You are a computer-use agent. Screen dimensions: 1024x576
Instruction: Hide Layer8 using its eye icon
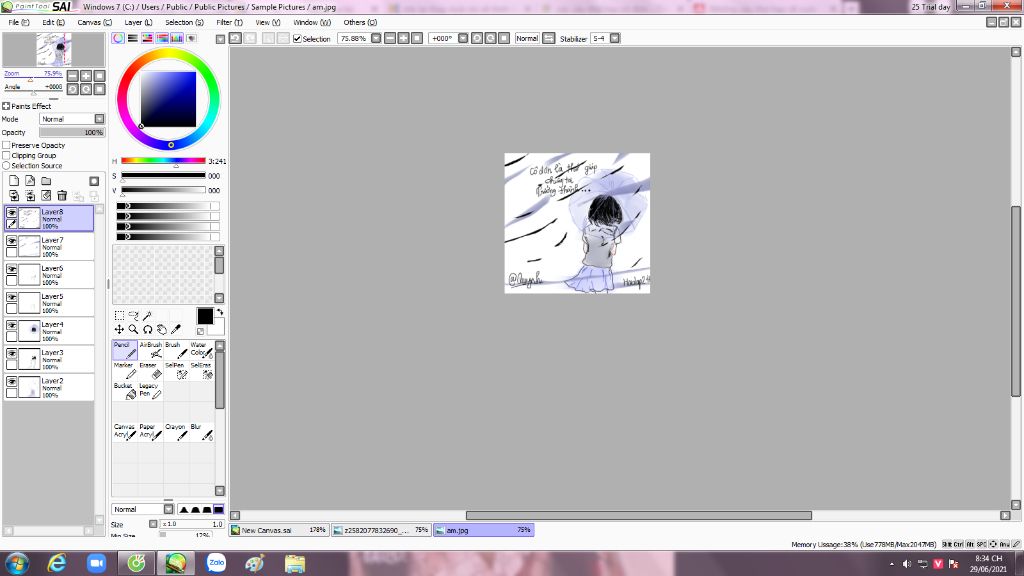click(12, 213)
